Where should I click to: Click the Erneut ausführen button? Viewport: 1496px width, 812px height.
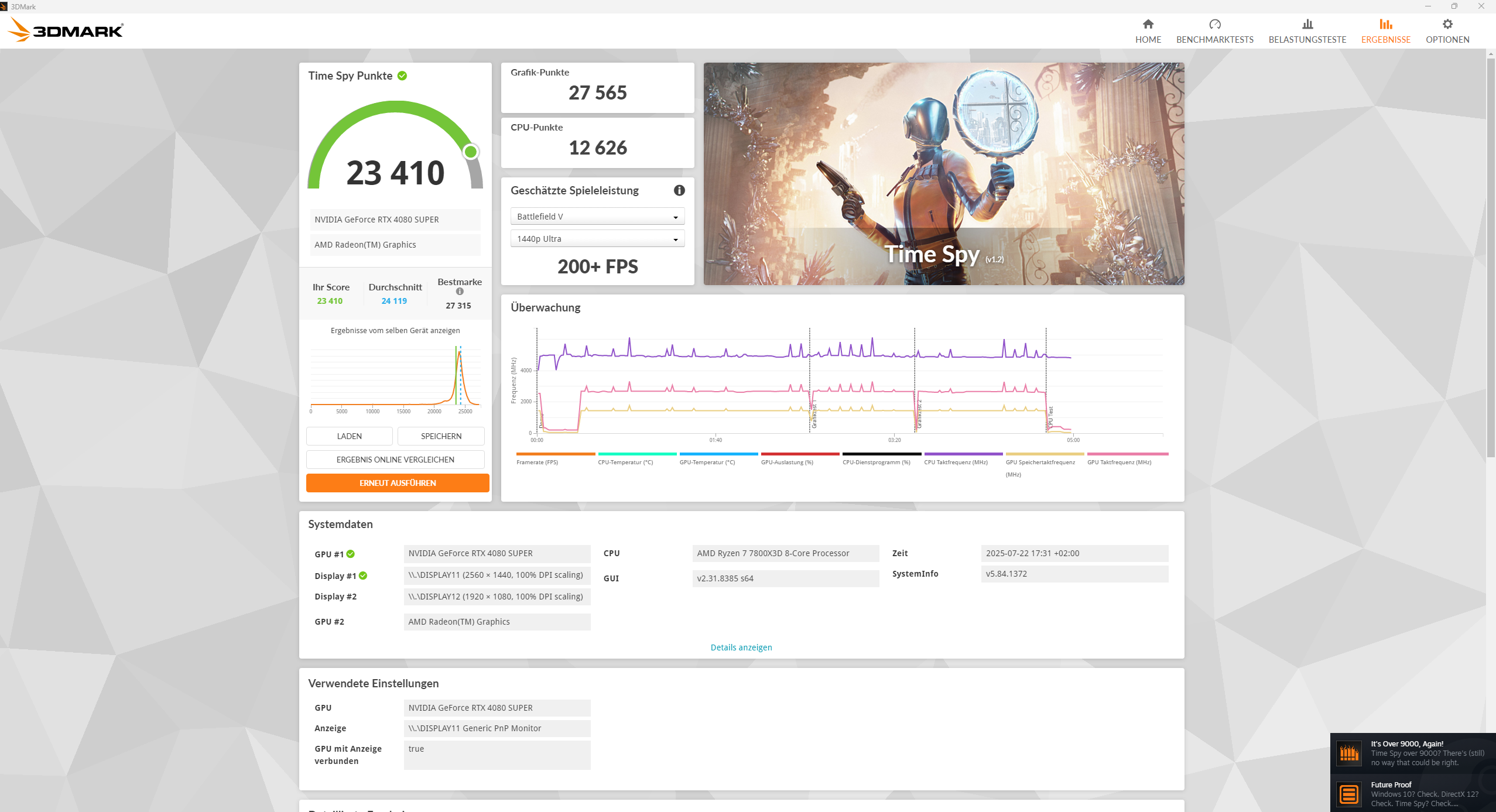point(398,483)
